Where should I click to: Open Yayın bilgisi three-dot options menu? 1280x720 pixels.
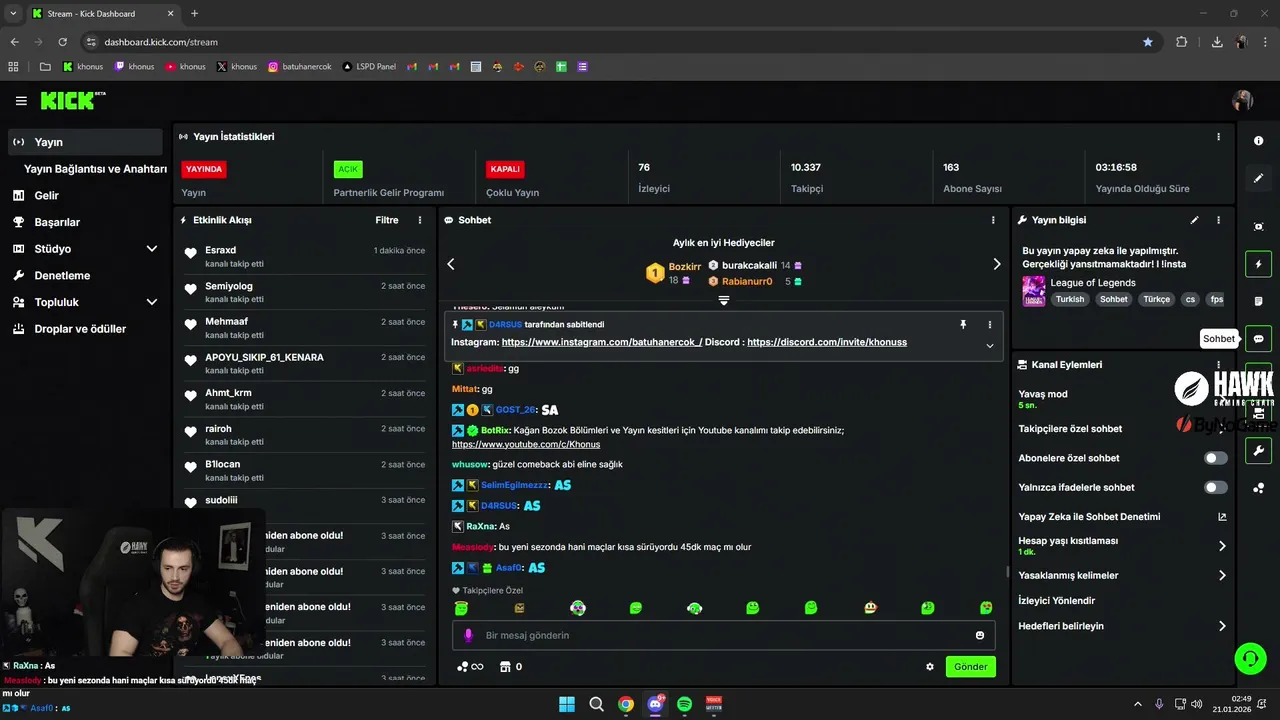1218,220
